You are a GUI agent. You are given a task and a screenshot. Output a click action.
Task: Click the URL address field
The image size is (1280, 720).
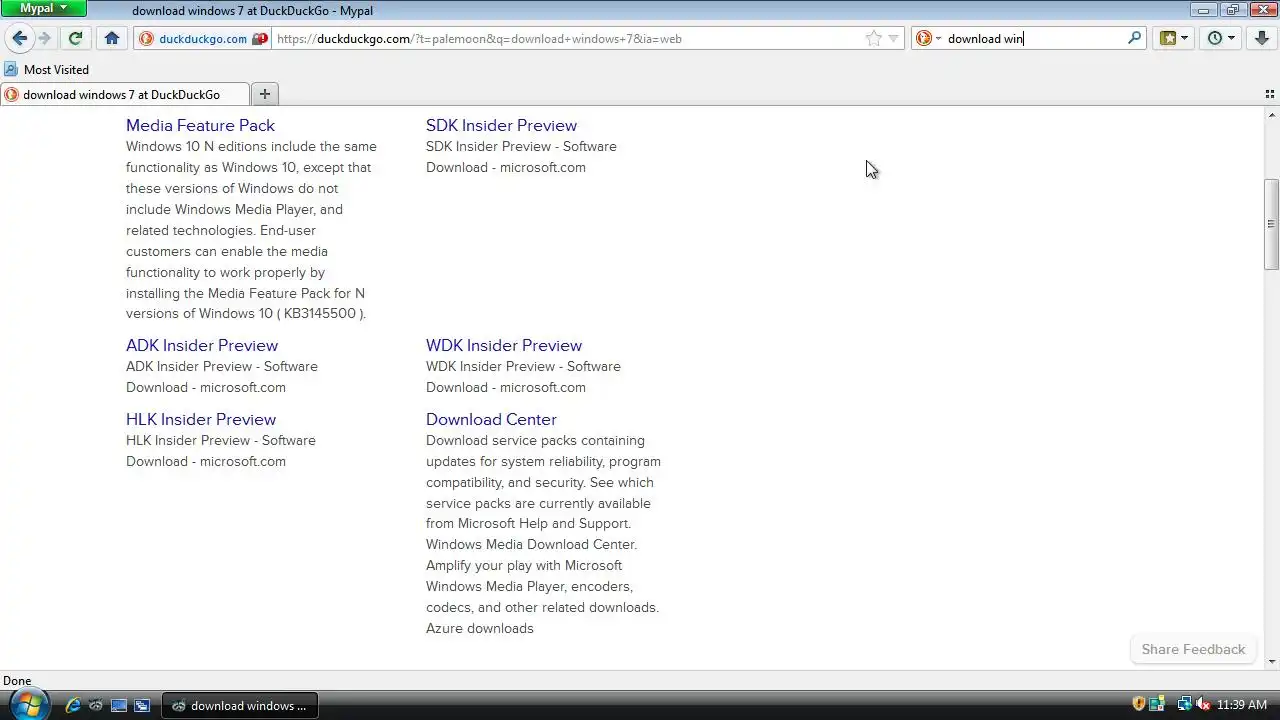point(566,39)
